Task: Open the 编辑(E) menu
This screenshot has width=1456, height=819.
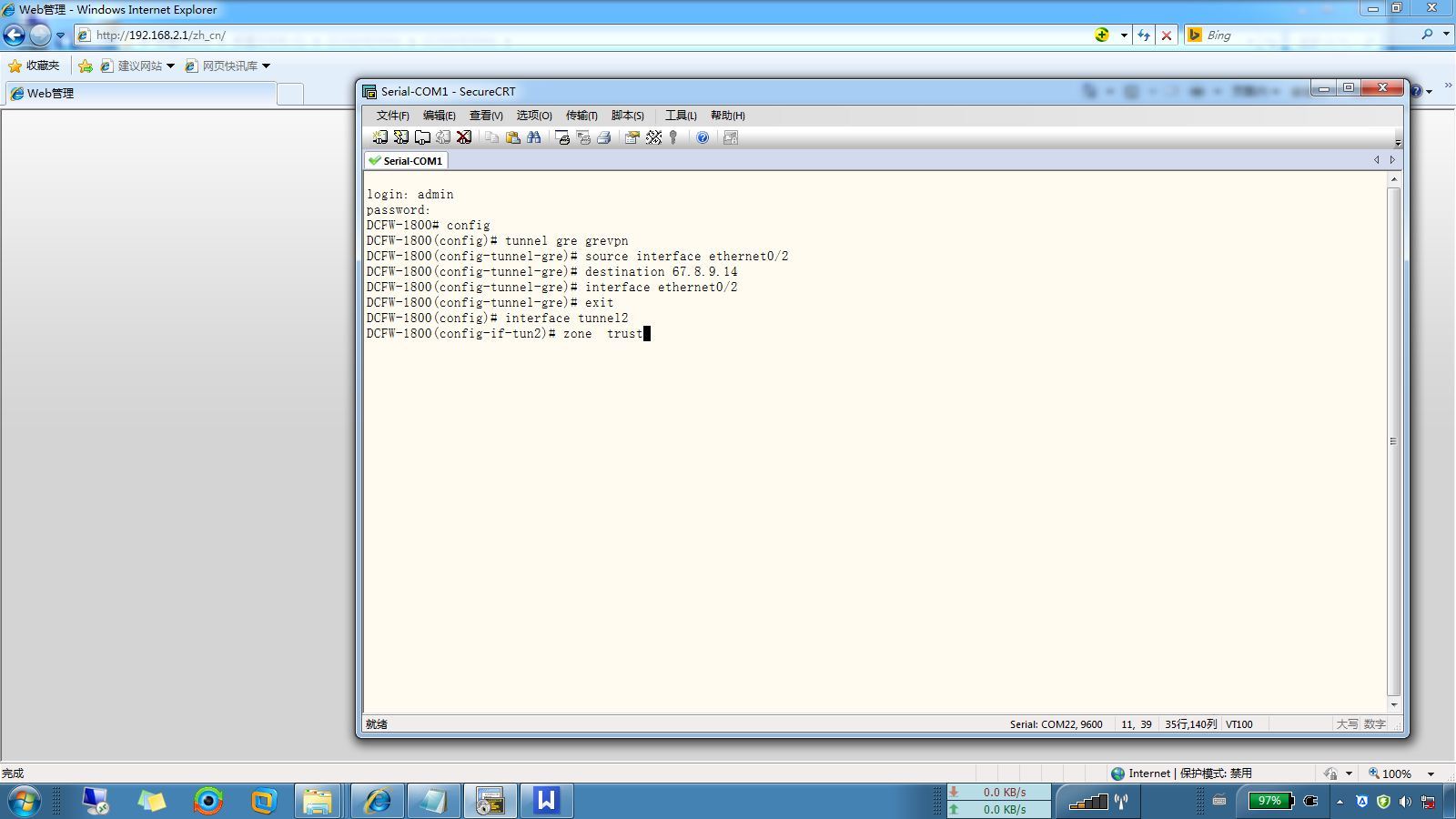Action: coord(439,116)
